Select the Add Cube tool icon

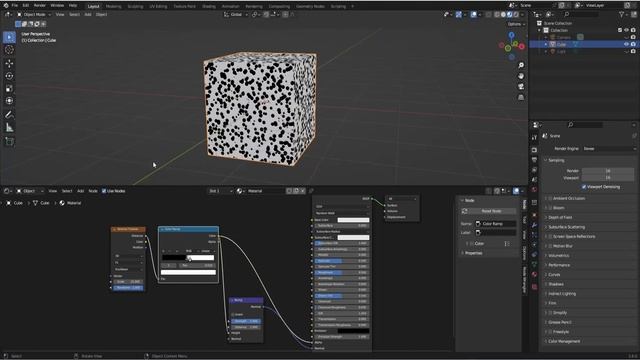9,142
